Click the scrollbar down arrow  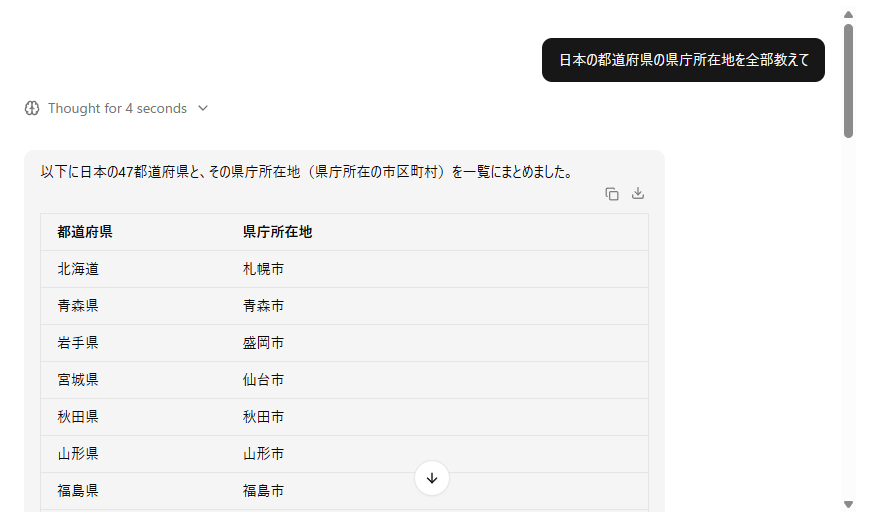click(x=848, y=504)
